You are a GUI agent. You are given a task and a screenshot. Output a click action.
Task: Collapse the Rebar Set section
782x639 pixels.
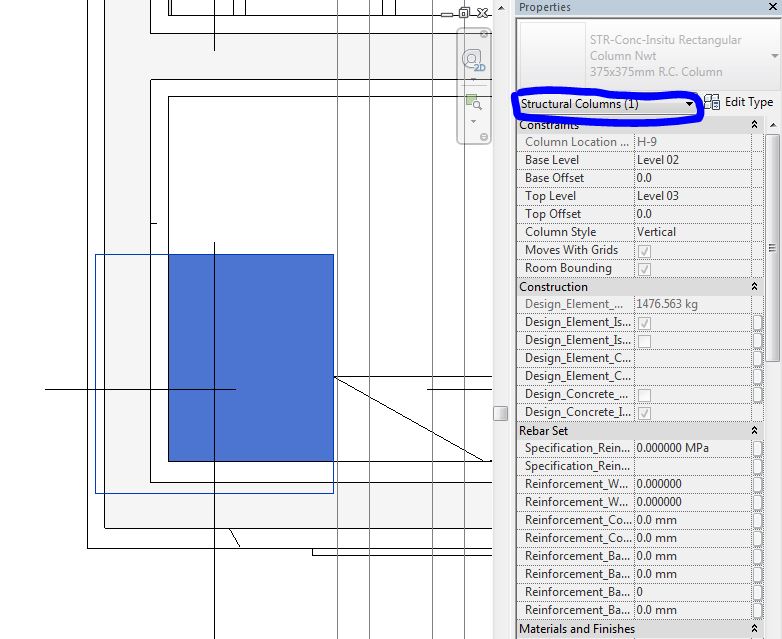755,430
